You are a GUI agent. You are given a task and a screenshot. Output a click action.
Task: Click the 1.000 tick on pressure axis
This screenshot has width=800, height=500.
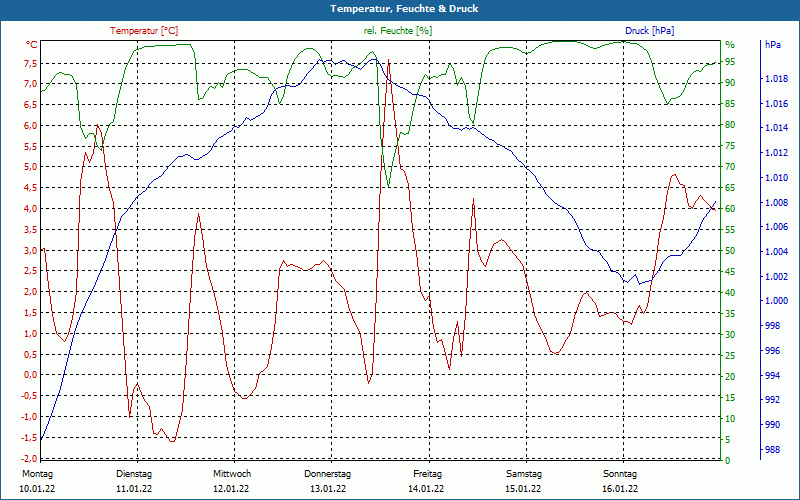pyautogui.click(x=775, y=301)
